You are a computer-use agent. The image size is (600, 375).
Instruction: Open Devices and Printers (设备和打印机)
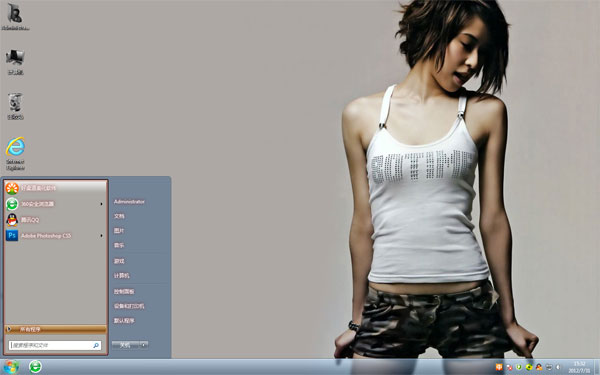[129, 306]
